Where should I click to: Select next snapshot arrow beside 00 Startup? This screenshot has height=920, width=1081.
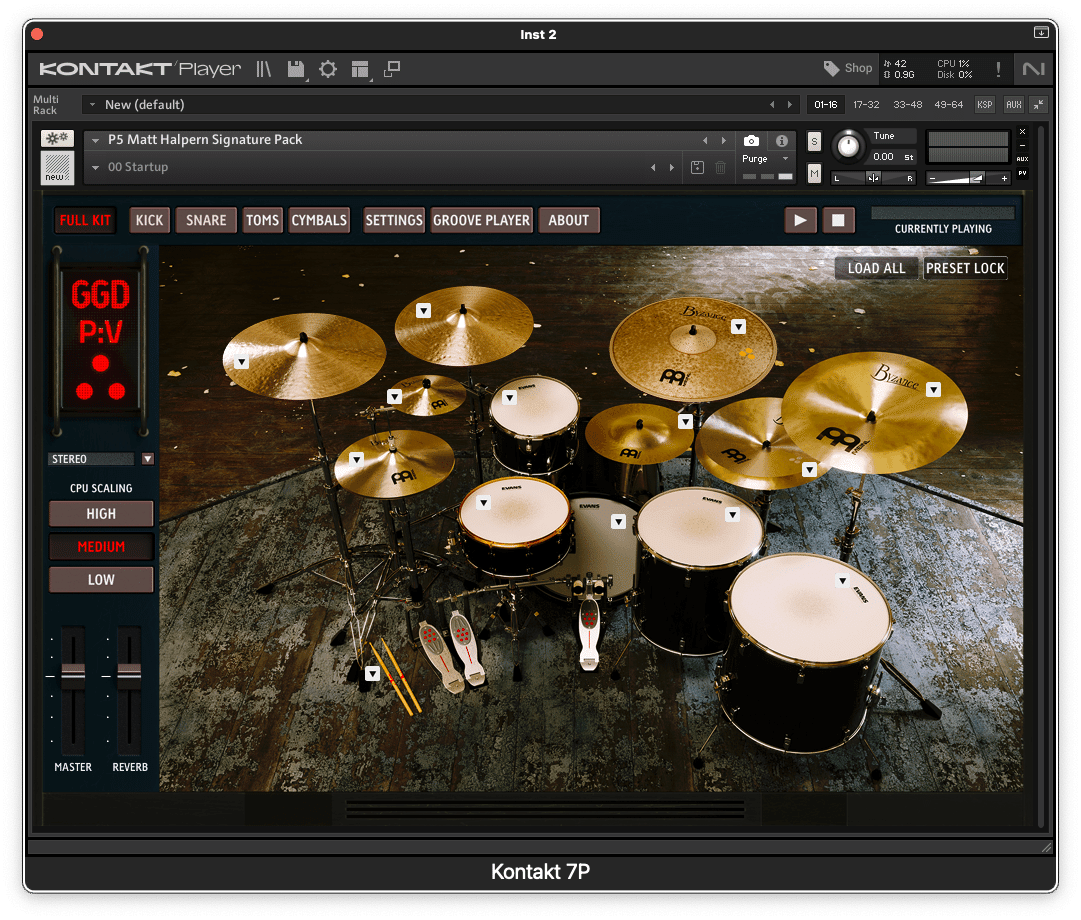671,168
